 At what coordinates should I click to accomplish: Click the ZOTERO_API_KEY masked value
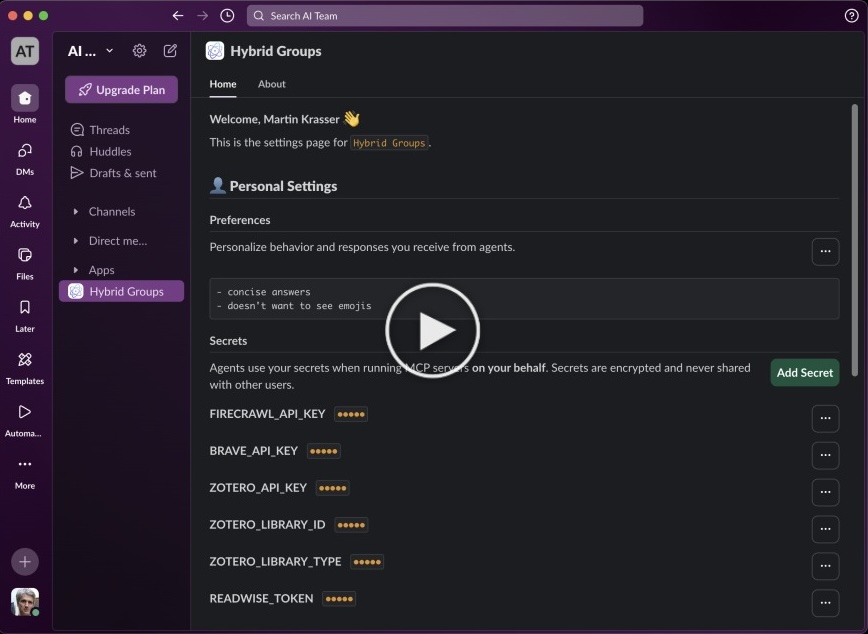click(333, 488)
